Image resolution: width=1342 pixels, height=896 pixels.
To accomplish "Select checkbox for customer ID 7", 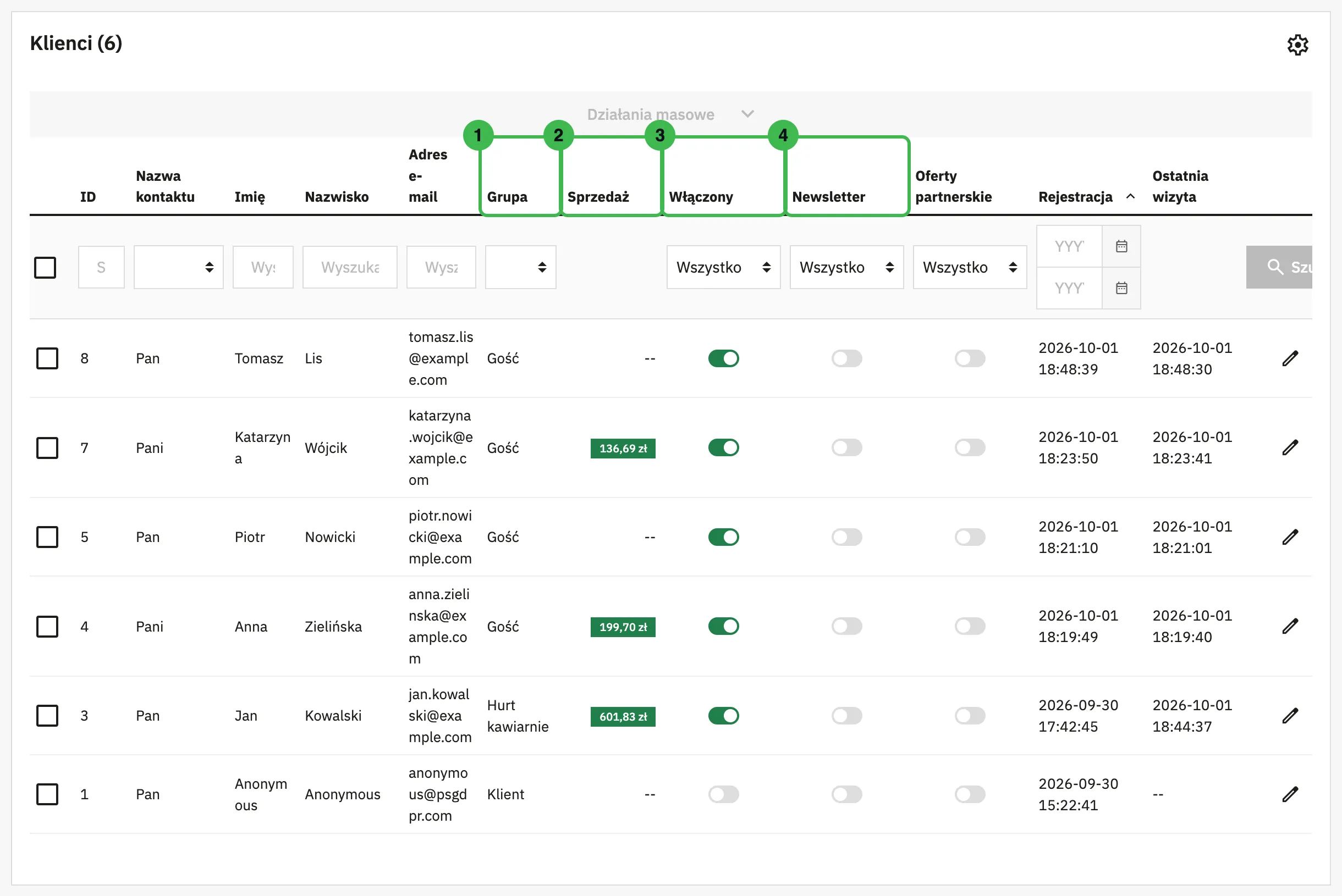I will (47, 447).
